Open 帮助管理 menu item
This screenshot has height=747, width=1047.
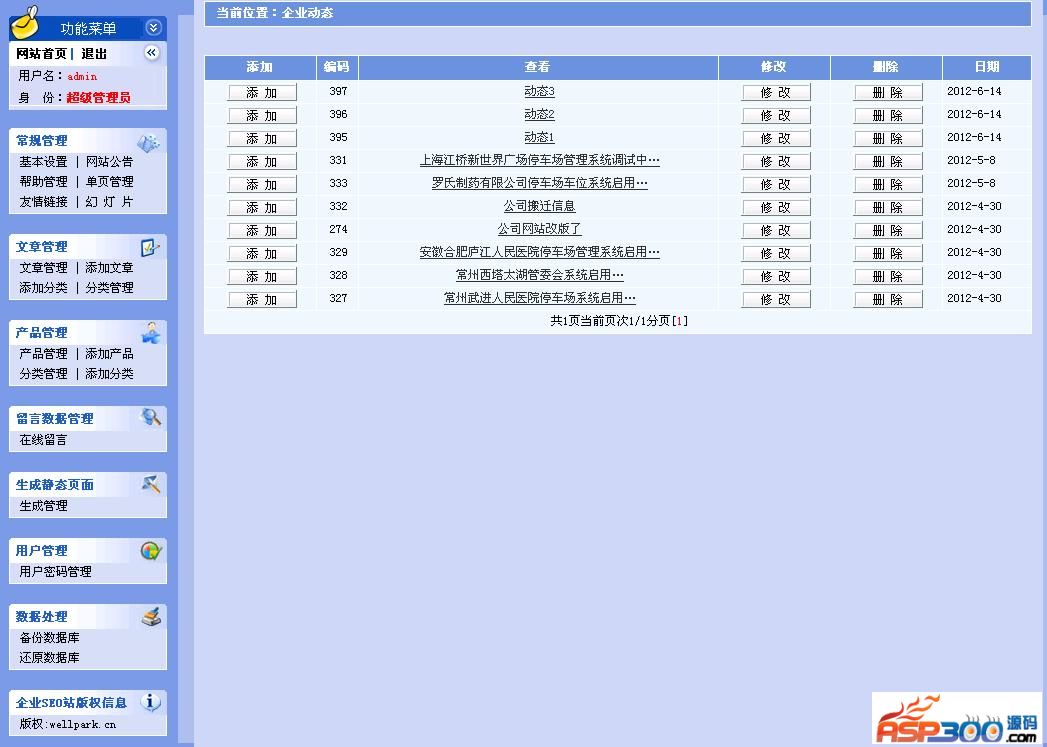click(x=43, y=182)
